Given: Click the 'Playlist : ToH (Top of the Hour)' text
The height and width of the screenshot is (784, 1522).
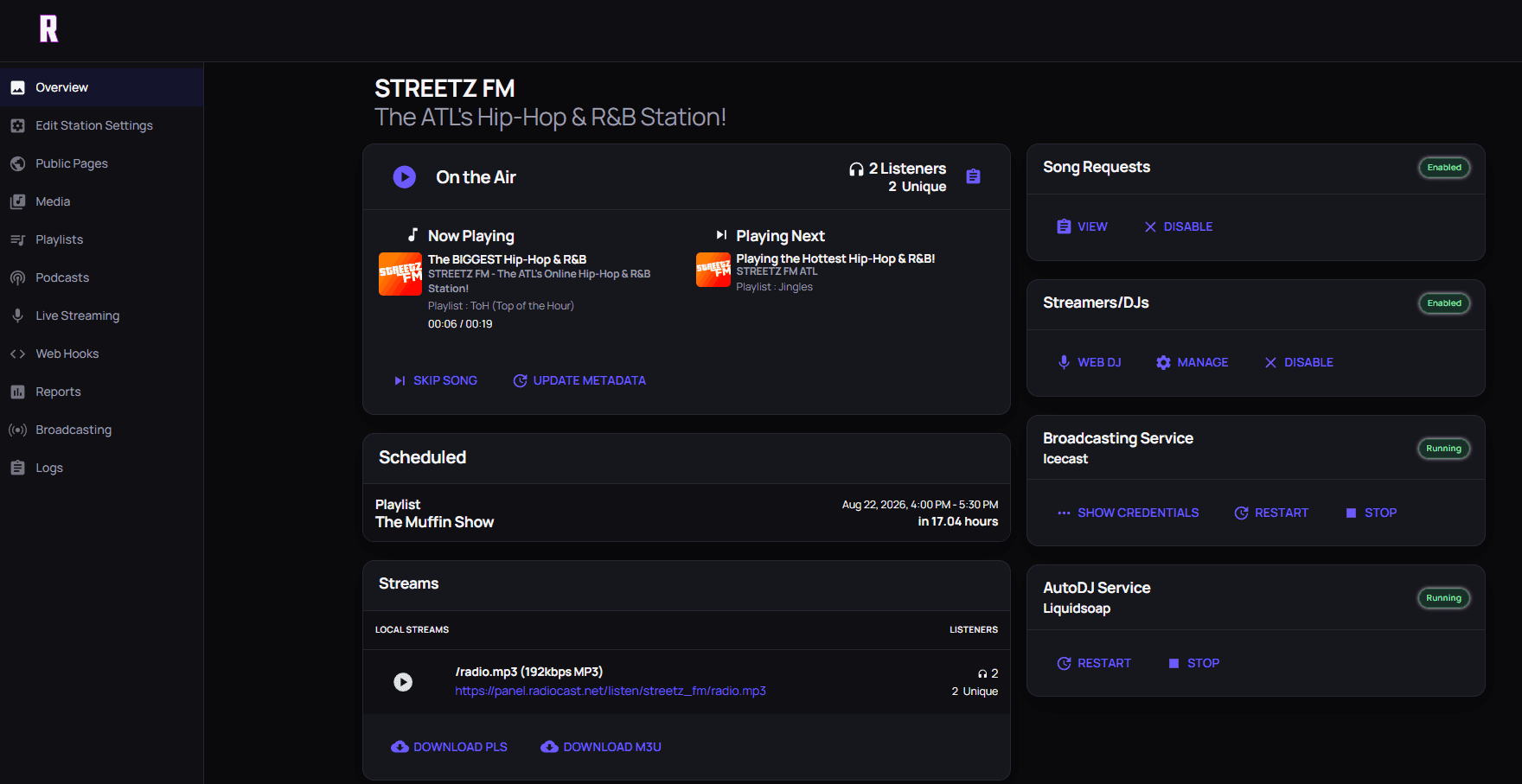Looking at the screenshot, I should coord(501,306).
